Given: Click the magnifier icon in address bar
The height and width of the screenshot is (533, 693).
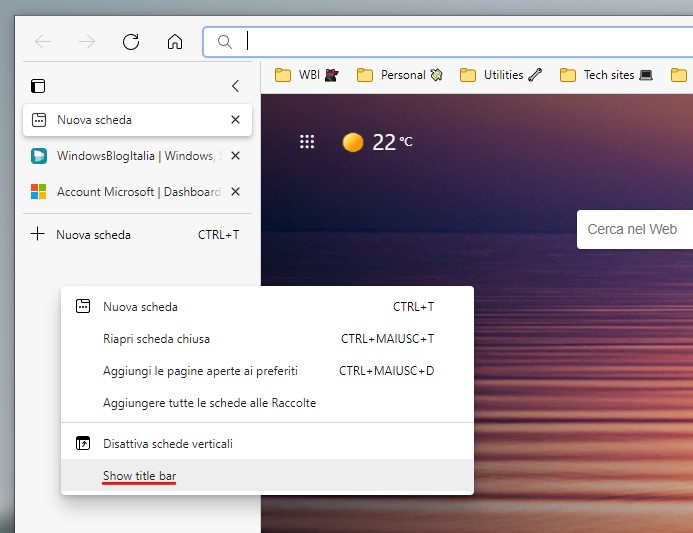Looking at the screenshot, I should [225, 42].
